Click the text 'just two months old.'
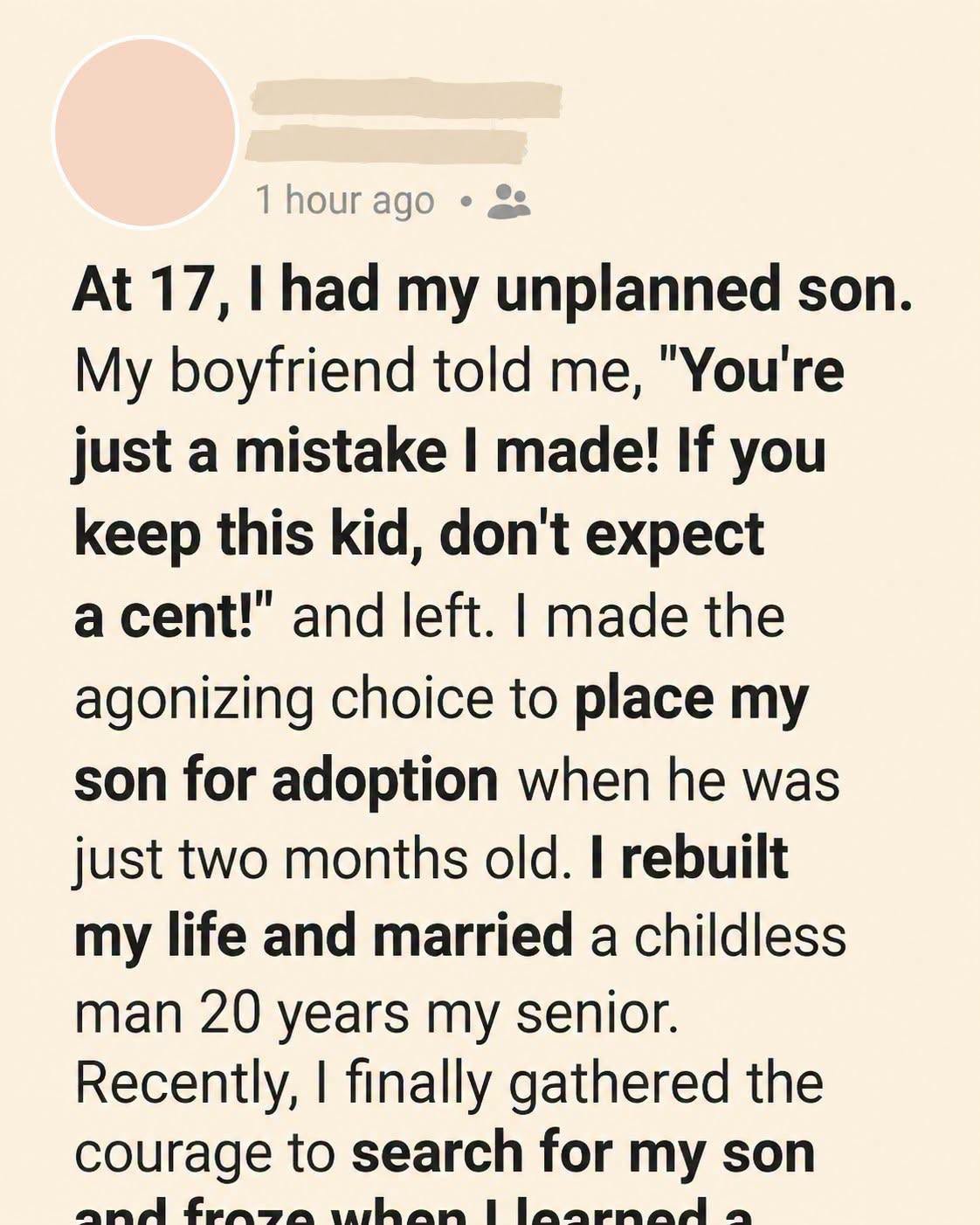Viewport: 980px width, 1225px height. [x=322, y=860]
